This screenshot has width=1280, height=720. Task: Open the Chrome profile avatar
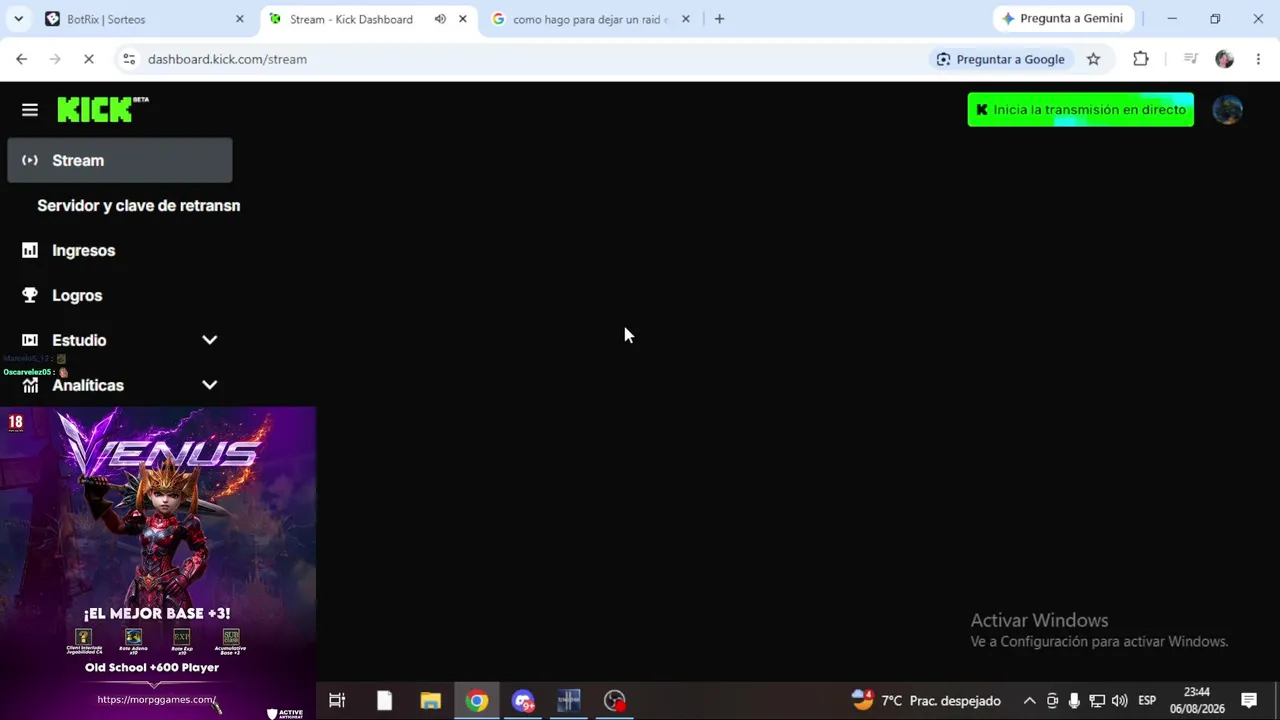pos(1224,59)
